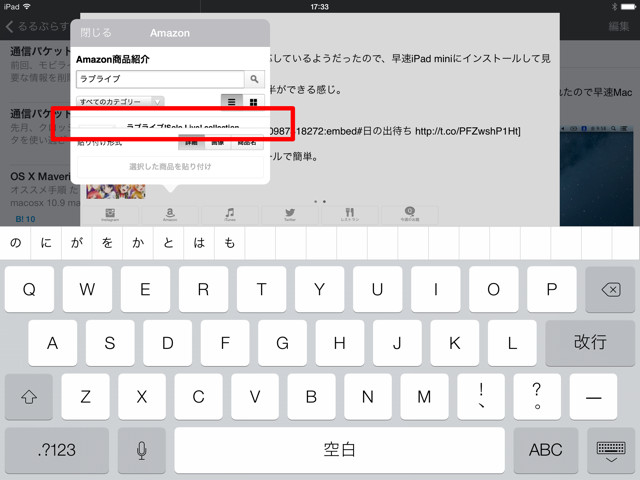Tap the C key
The image size is (640, 480).
point(198,397)
